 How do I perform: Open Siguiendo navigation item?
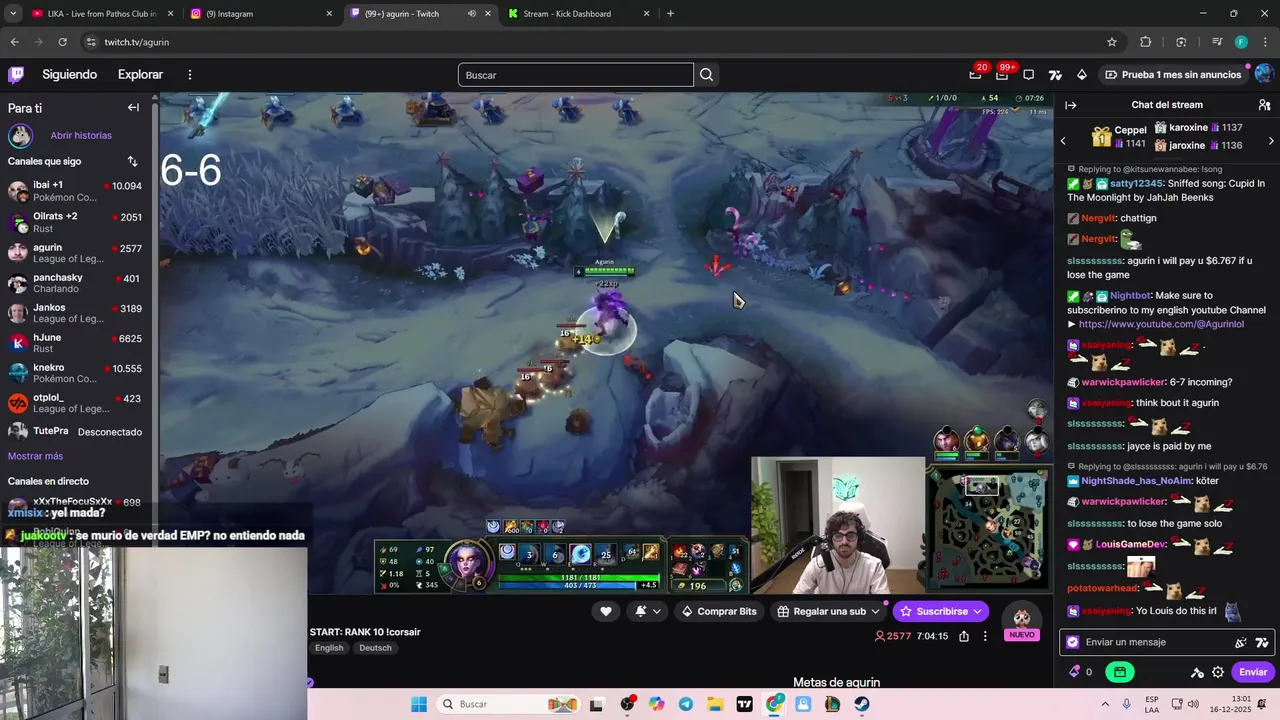click(x=69, y=75)
